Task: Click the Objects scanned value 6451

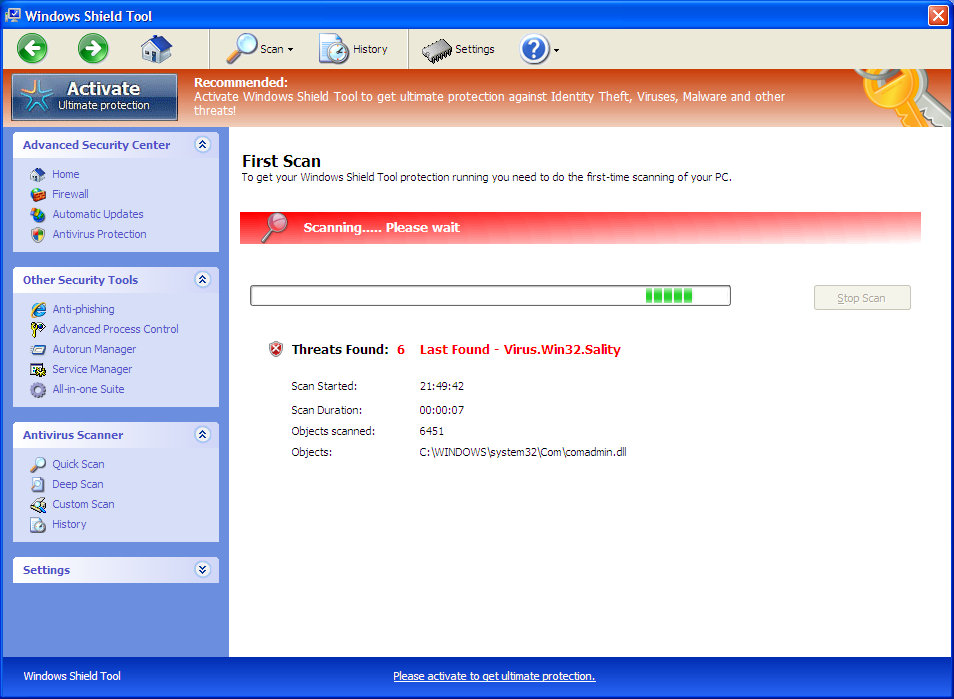Action: pos(431,431)
